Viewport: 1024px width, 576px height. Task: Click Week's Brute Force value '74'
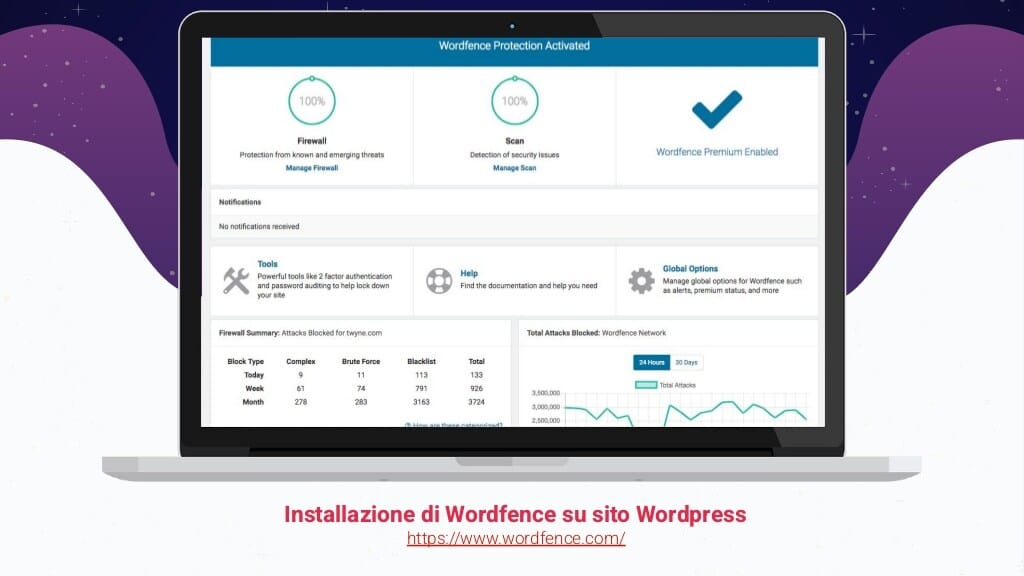click(360, 389)
